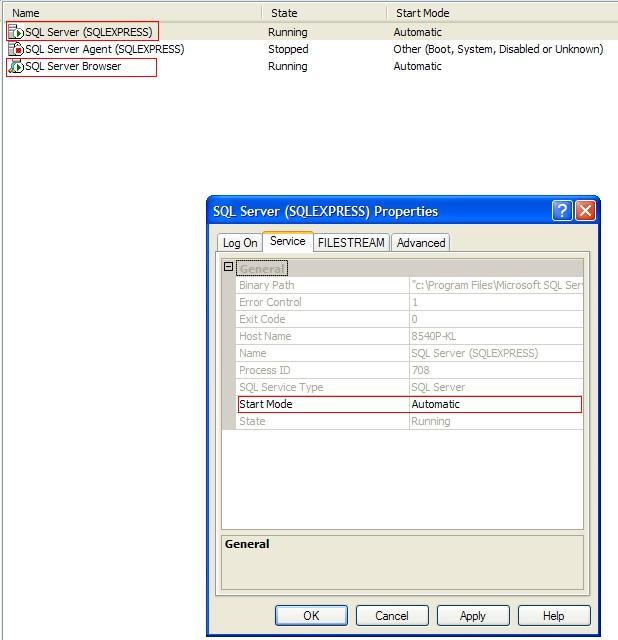Viewport: 618px width, 640px height.
Task: Click the General group header text
Action: tap(262, 269)
